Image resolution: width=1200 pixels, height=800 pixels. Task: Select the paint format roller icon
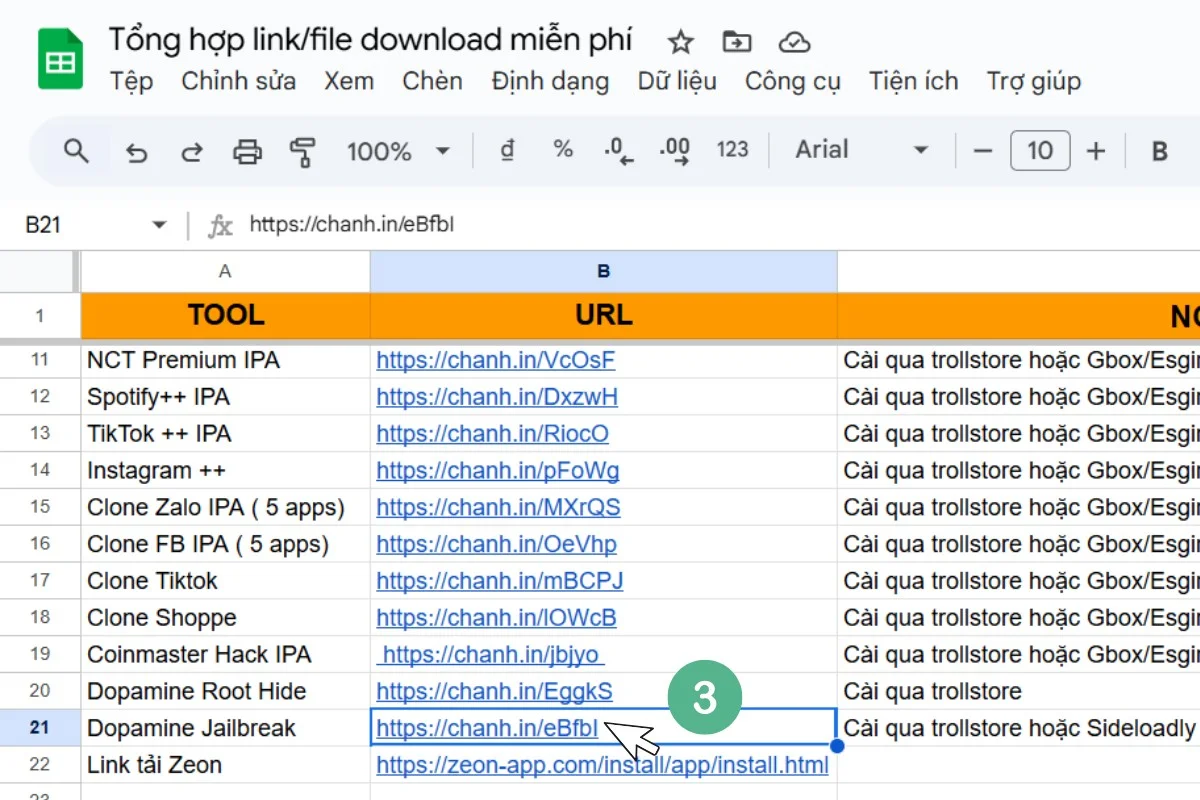302,152
